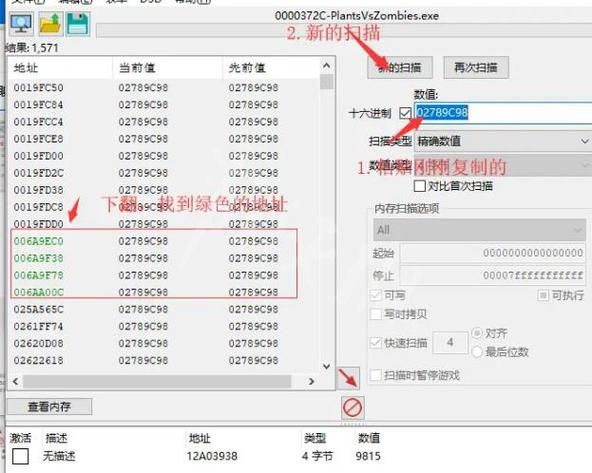
Task: Select the 最后位数 last digits radio button
Action: [x=477, y=352]
